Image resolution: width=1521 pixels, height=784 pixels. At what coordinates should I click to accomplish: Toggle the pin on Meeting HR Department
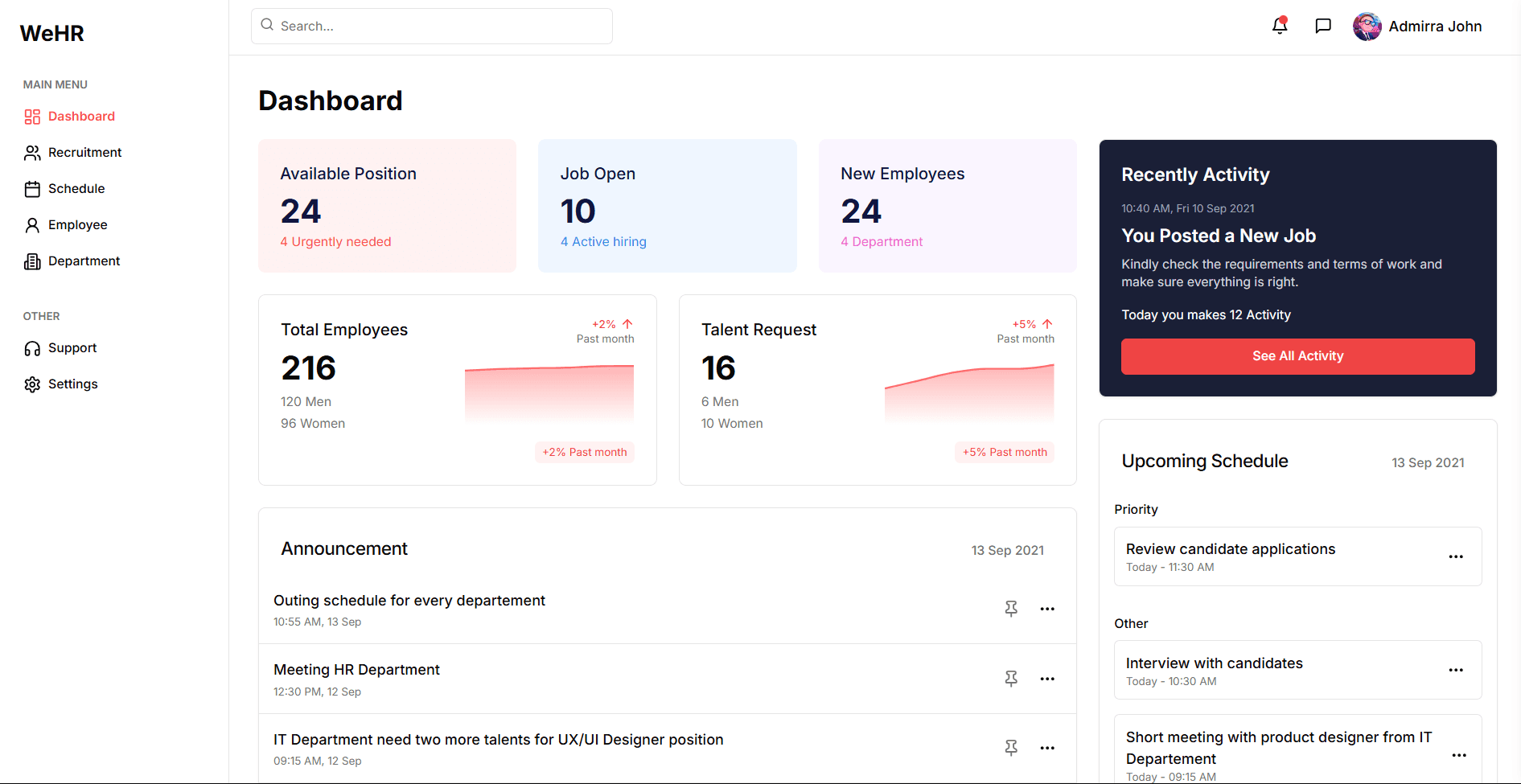(1011, 679)
